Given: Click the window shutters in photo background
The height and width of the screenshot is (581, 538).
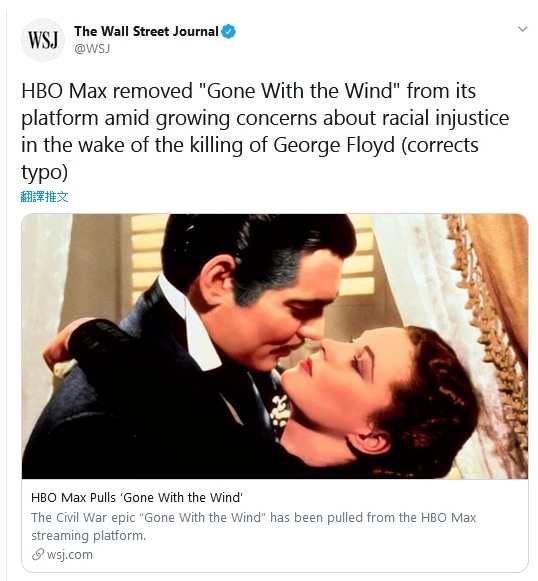Looking at the screenshot, I should (x=146, y=256).
